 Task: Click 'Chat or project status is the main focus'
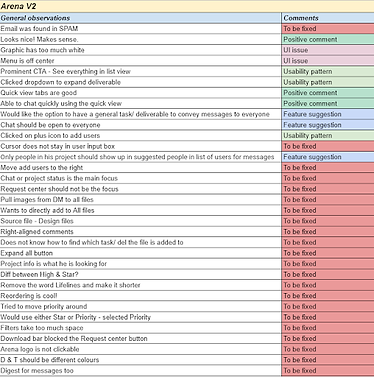pyautogui.click(x=140, y=178)
